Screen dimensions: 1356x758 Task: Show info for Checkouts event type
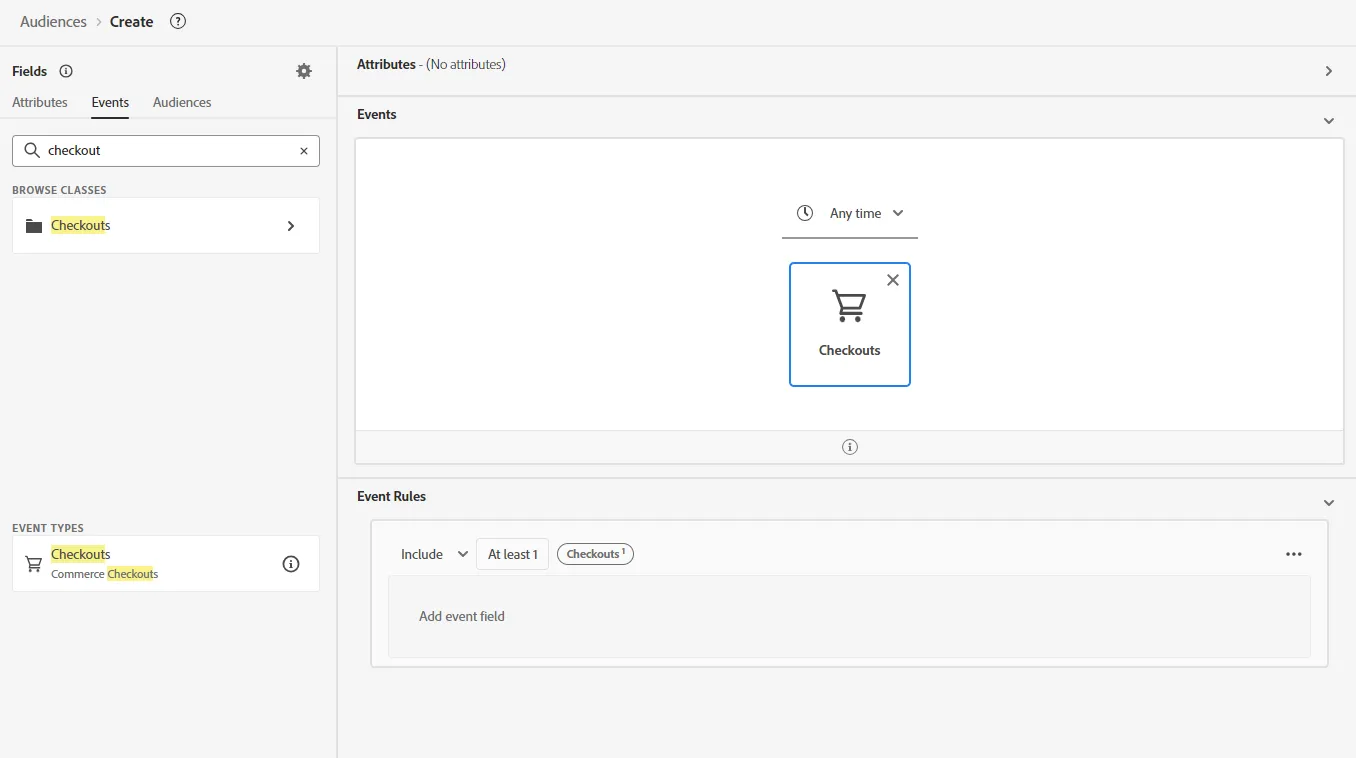291,564
